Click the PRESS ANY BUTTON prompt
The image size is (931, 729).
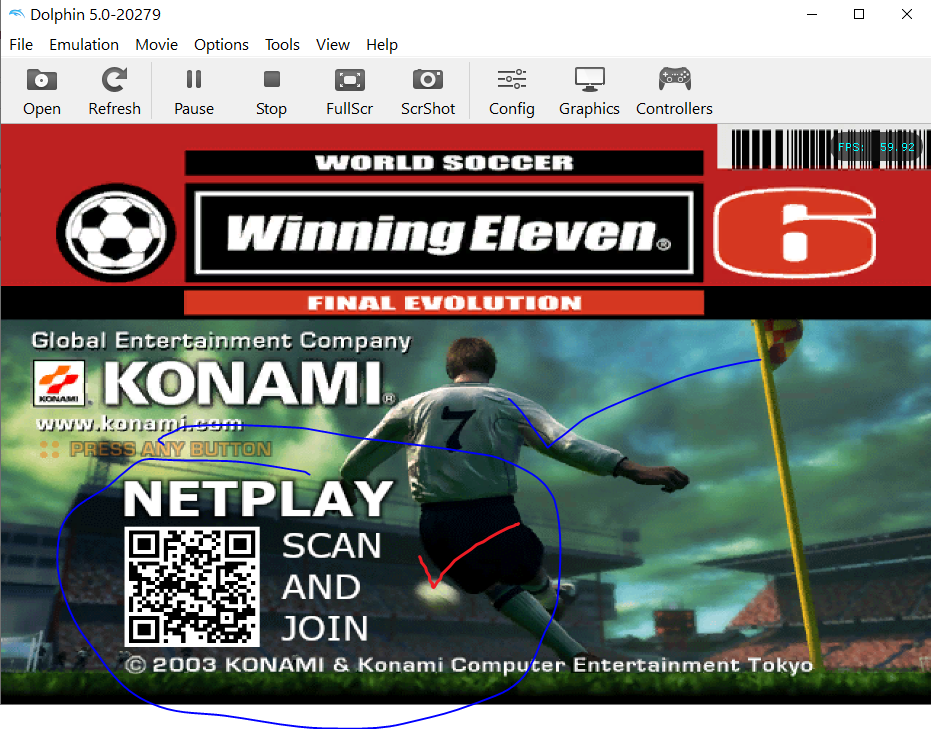(x=170, y=449)
